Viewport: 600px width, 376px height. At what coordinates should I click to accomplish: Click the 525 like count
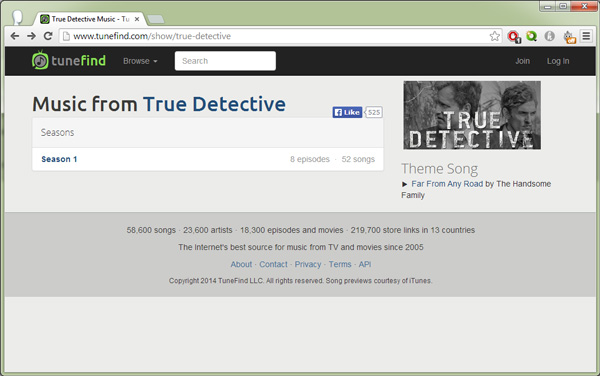tap(373, 112)
